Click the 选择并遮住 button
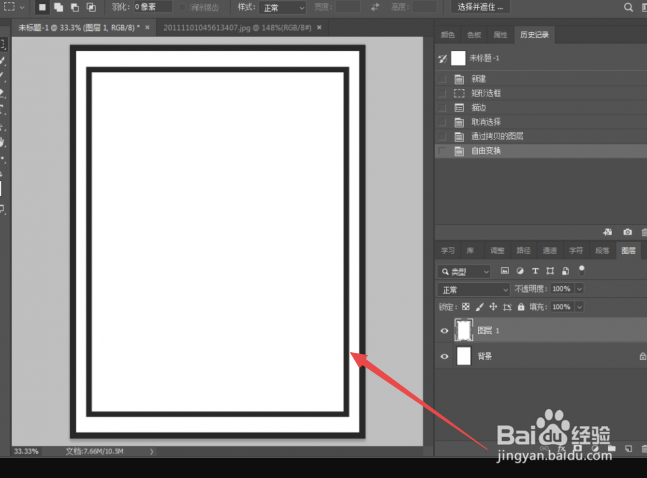The image size is (647, 478). pos(480,7)
